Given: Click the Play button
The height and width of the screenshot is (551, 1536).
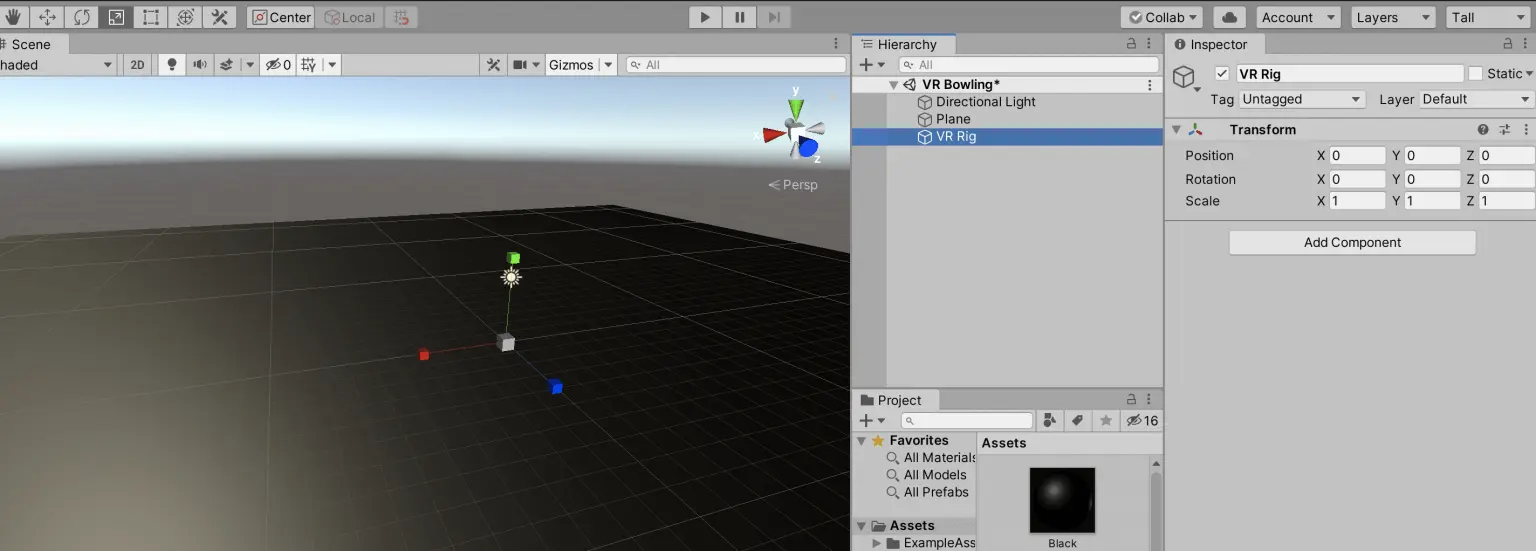Looking at the screenshot, I should coord(705,17).
